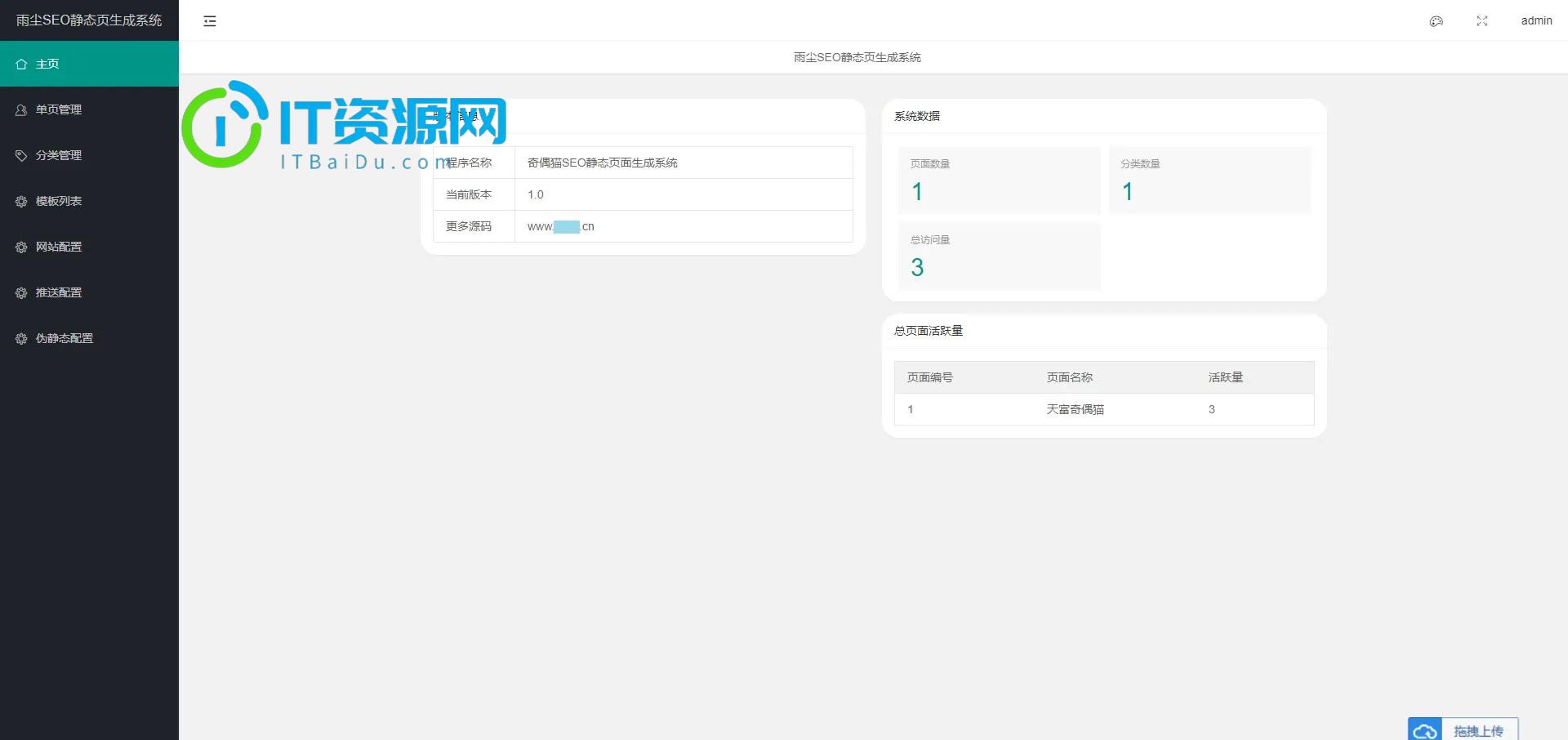1568x740 pixels.
Task: Click the 雨尘SEO静态页生成系统 sidebar logo title
Action: [89, 20]
